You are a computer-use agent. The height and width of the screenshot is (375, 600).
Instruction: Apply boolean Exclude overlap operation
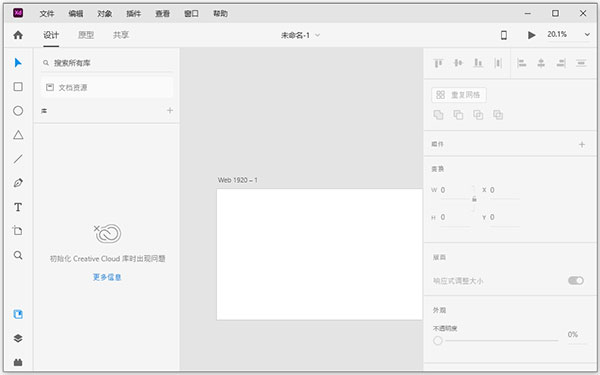498,114
